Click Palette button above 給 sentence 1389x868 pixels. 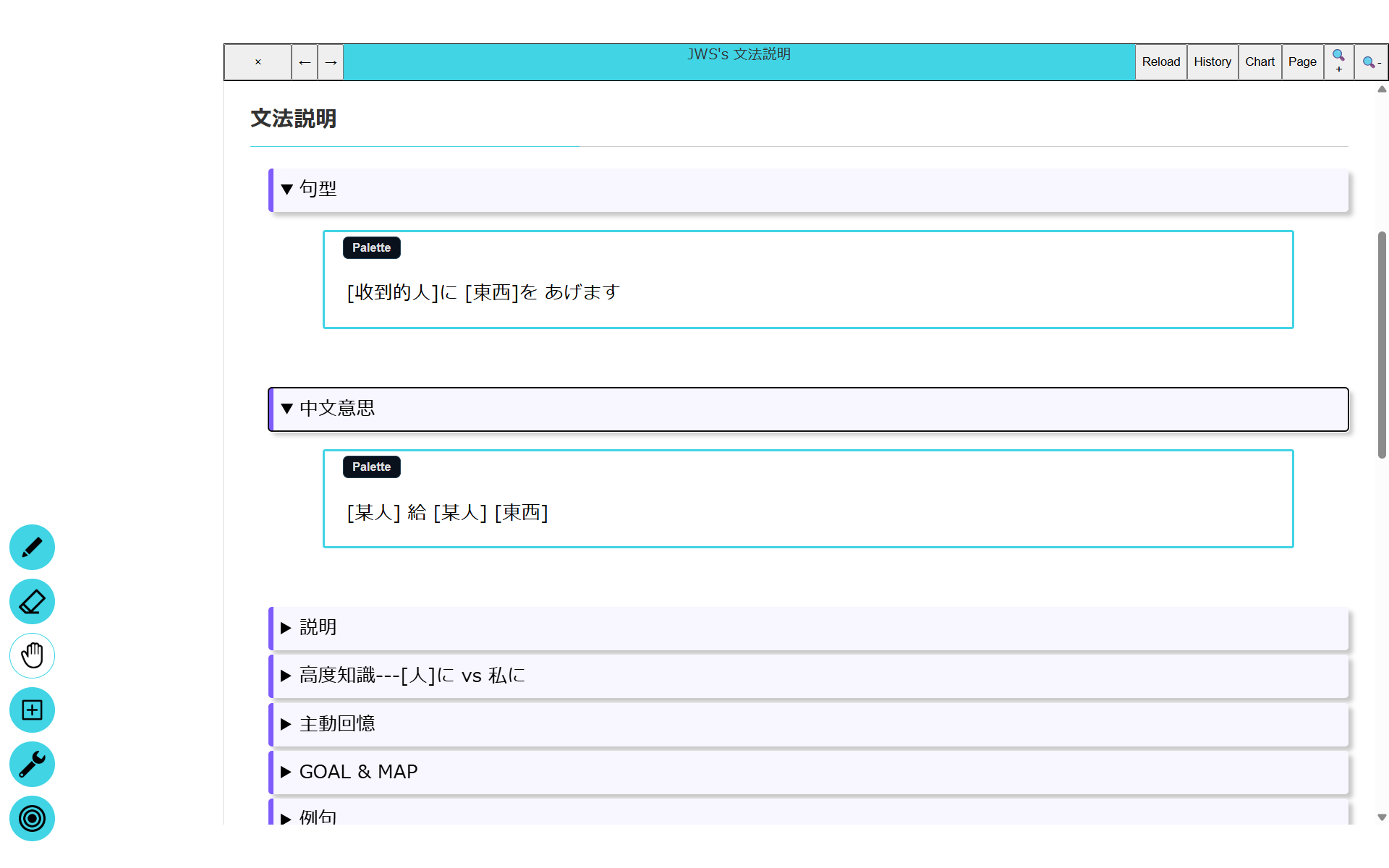371,467
